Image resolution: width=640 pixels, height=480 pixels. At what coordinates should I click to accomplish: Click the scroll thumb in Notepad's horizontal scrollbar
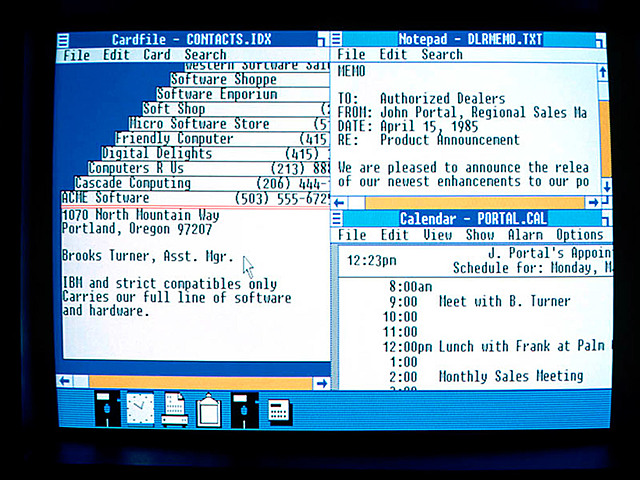pos(356,202)
